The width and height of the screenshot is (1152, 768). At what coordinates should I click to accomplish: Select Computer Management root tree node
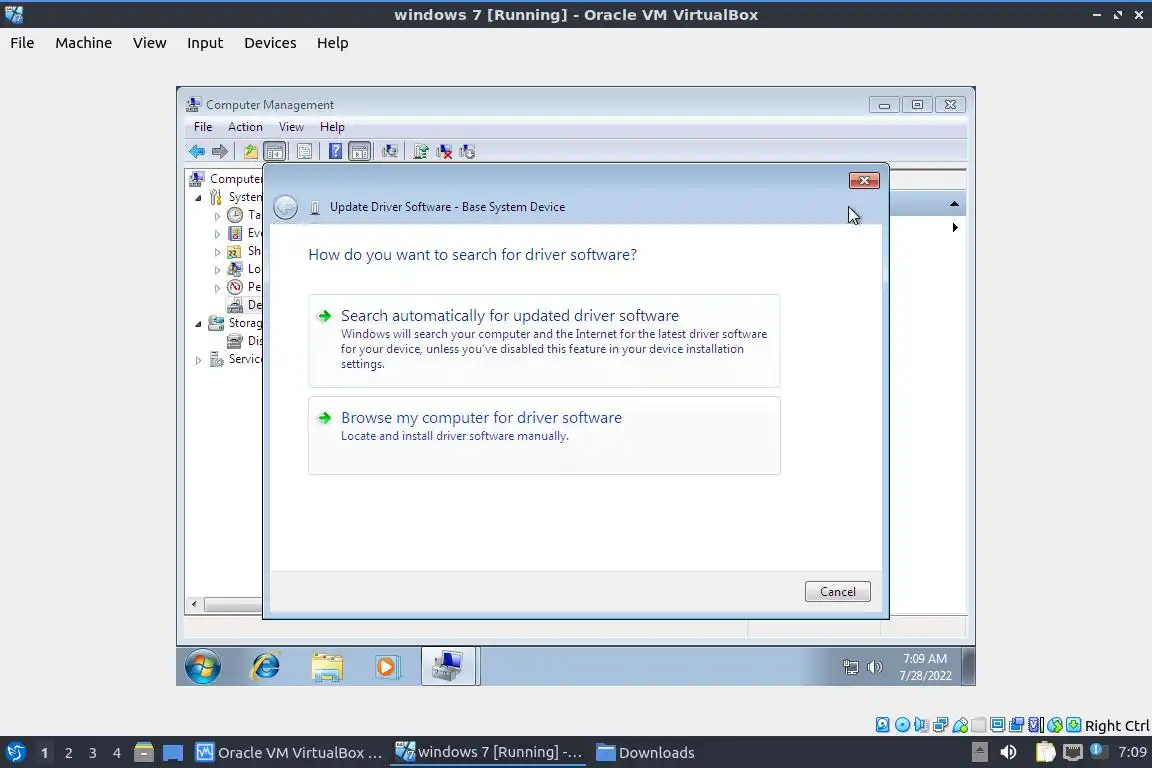coord(226,179)
